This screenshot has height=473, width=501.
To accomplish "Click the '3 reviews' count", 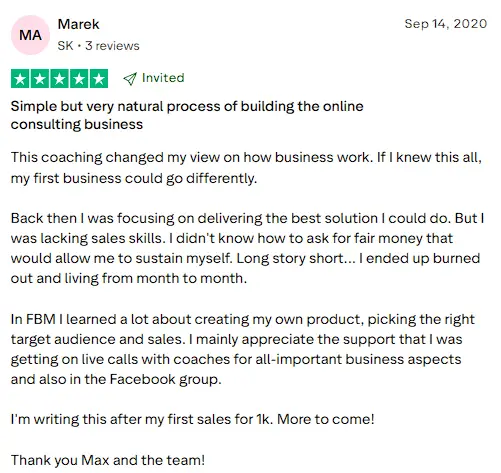I will coord(112,46).
